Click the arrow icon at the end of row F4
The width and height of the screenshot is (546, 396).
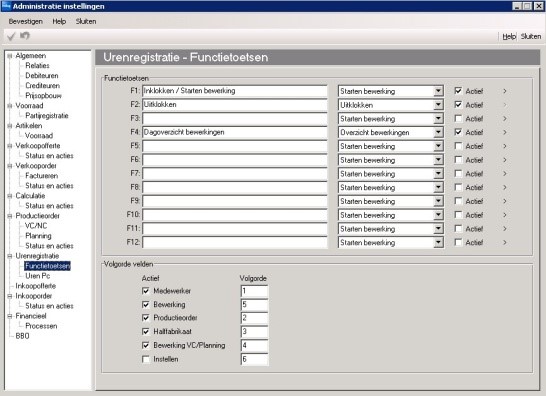(505, 132)
